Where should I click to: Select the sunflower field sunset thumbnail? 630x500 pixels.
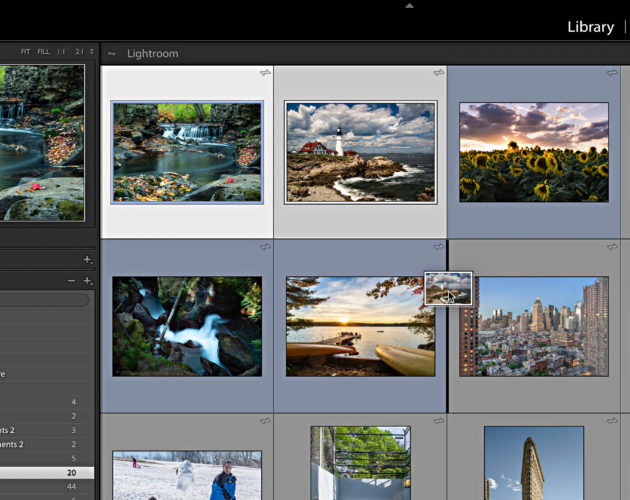[534, 152]
